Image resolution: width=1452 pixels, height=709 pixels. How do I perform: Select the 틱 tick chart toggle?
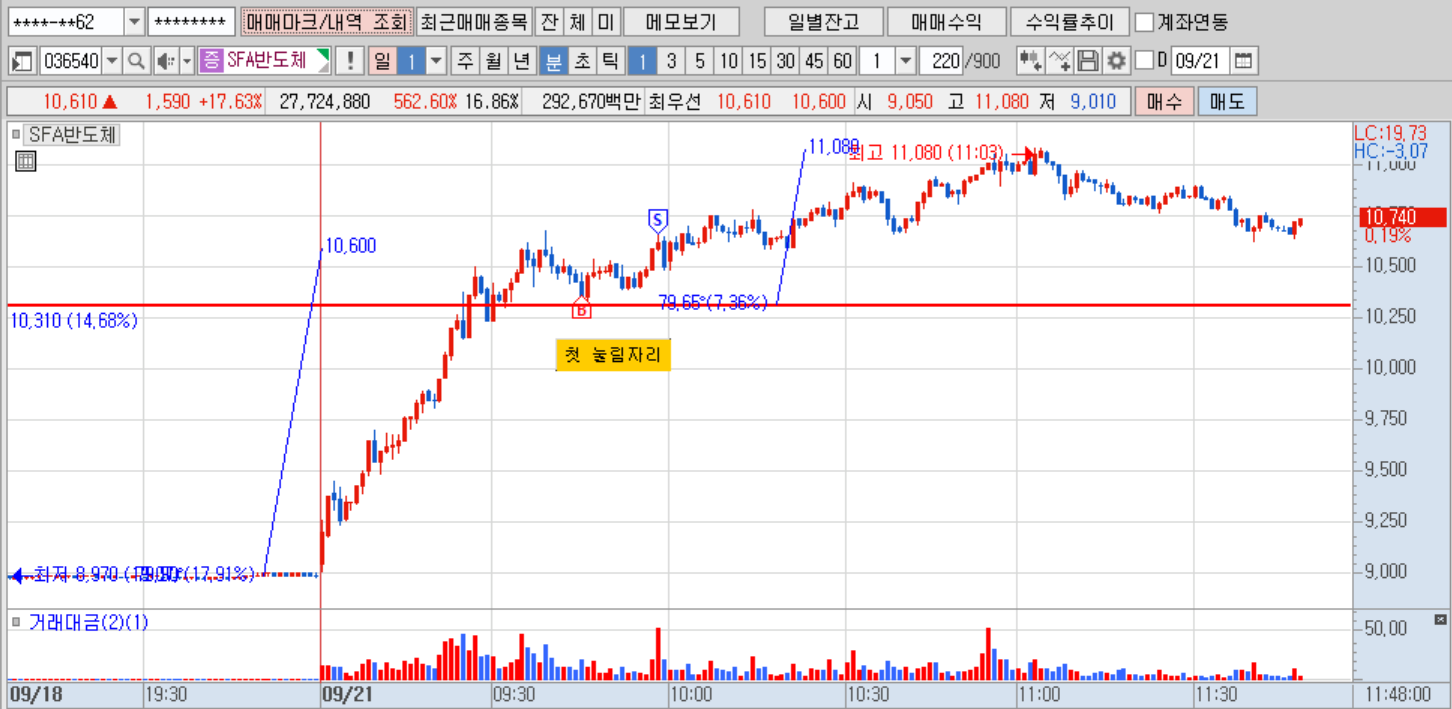coord(610,61)
